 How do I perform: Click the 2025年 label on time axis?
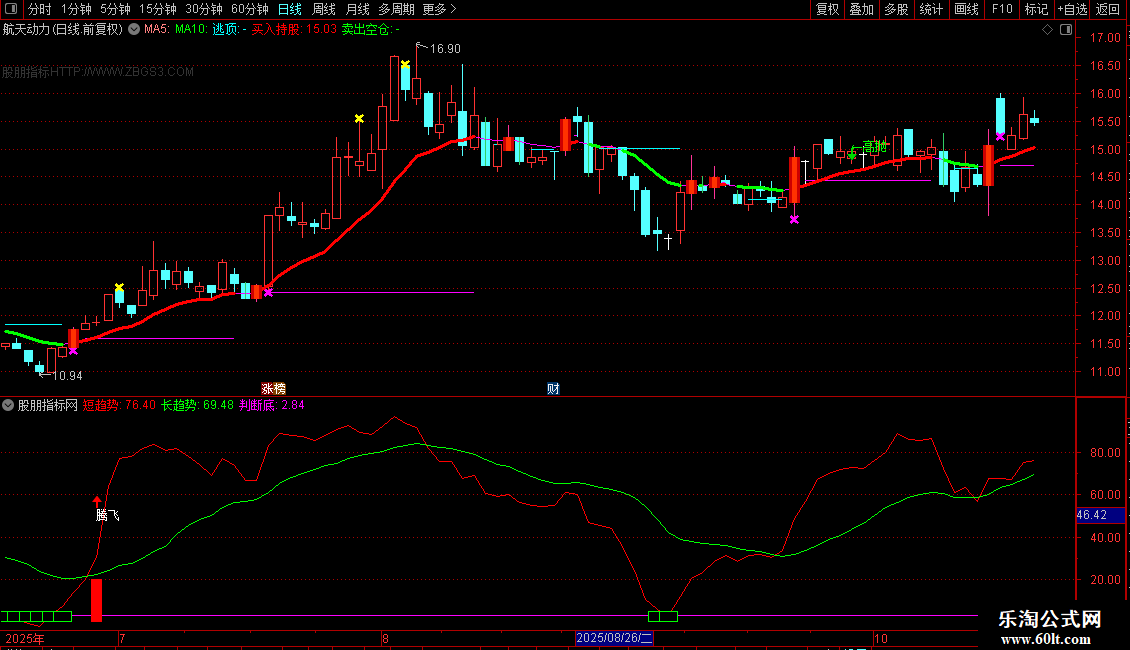[25, 638]
